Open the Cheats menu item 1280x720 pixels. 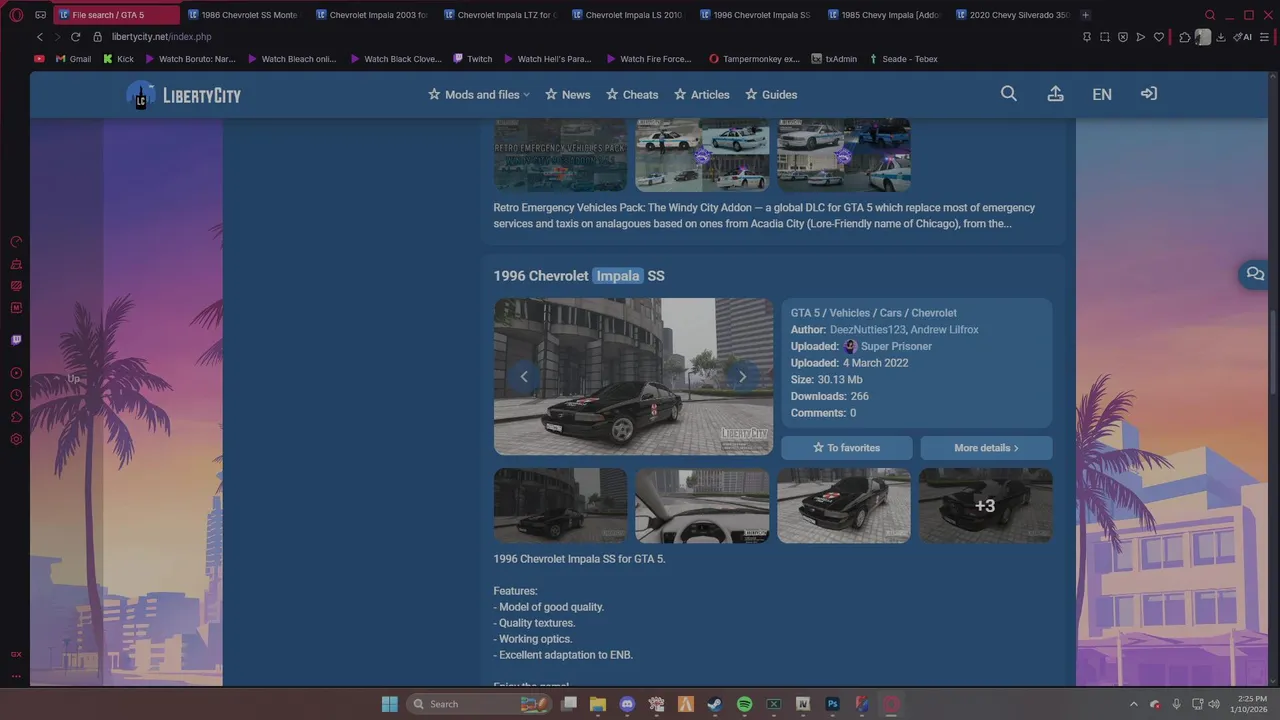tap(632, 95)
